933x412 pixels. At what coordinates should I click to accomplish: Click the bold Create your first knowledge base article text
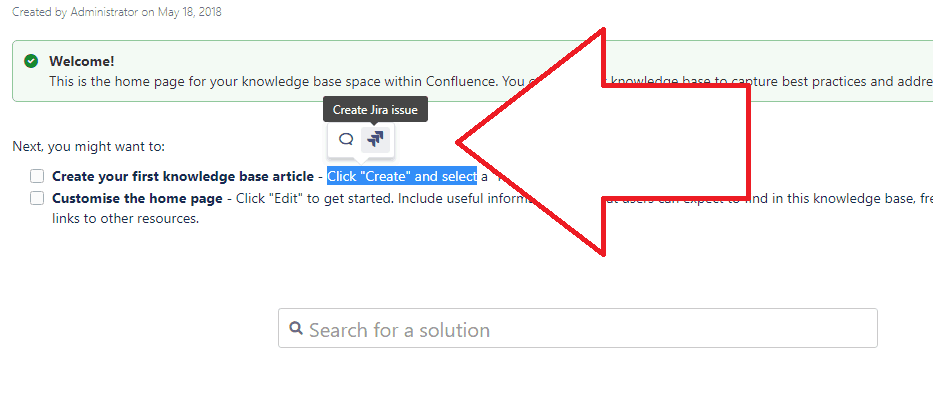tap(183, 176)
